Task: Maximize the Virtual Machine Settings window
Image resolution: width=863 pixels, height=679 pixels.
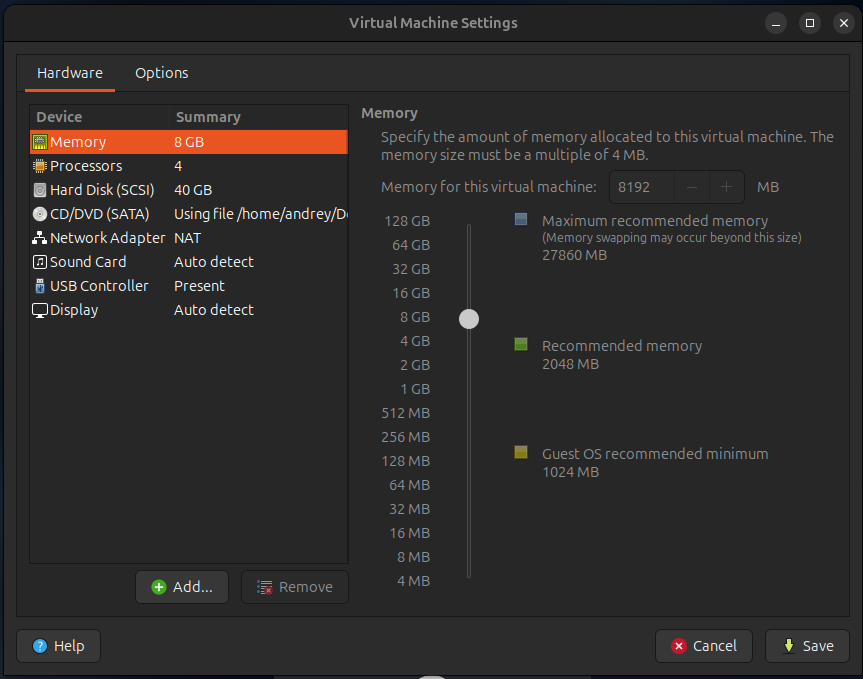Action: pyautogui.click(x=810, y=23)
